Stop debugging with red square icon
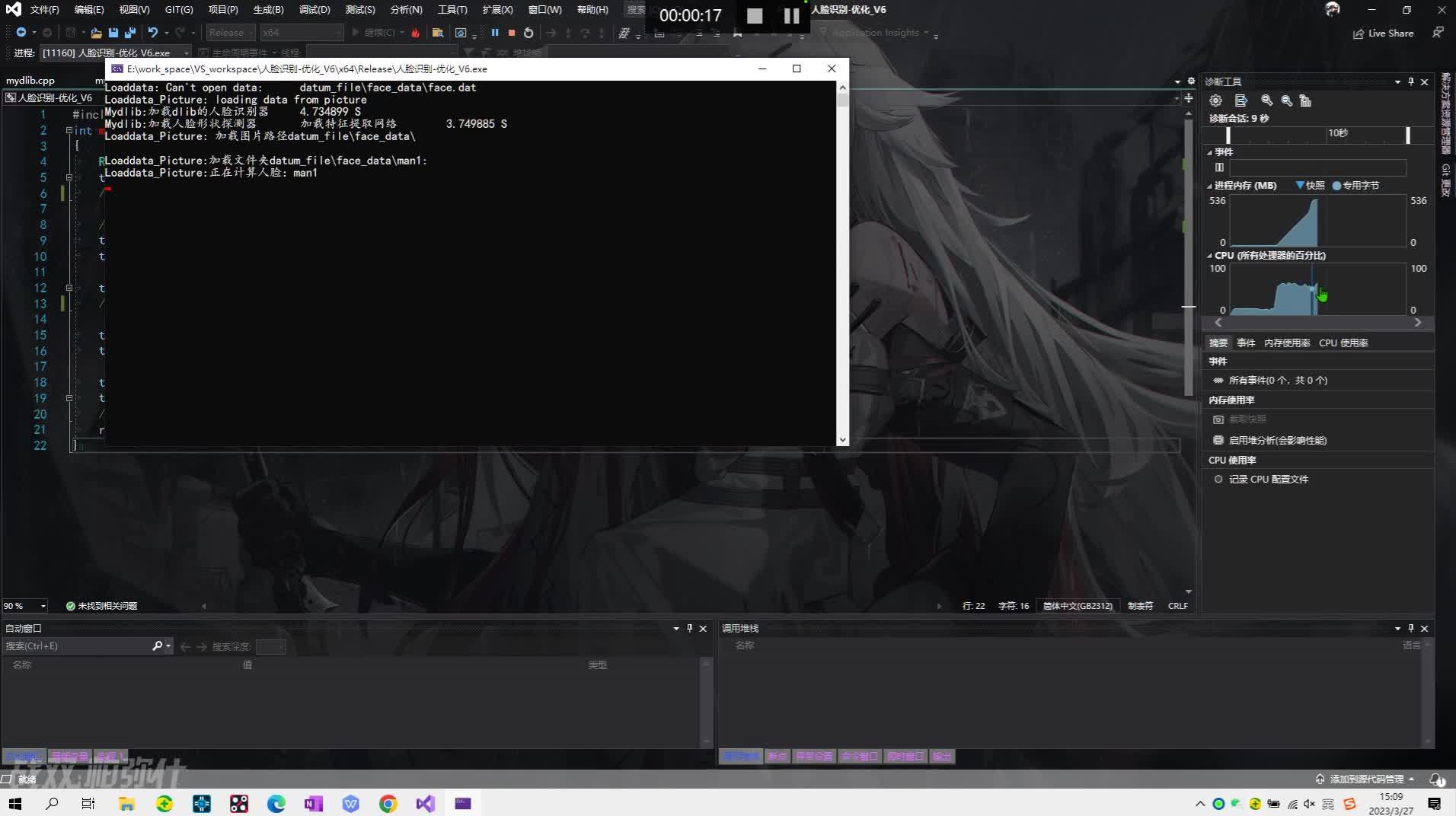The image size is (1456, 816). click(512, 33)
